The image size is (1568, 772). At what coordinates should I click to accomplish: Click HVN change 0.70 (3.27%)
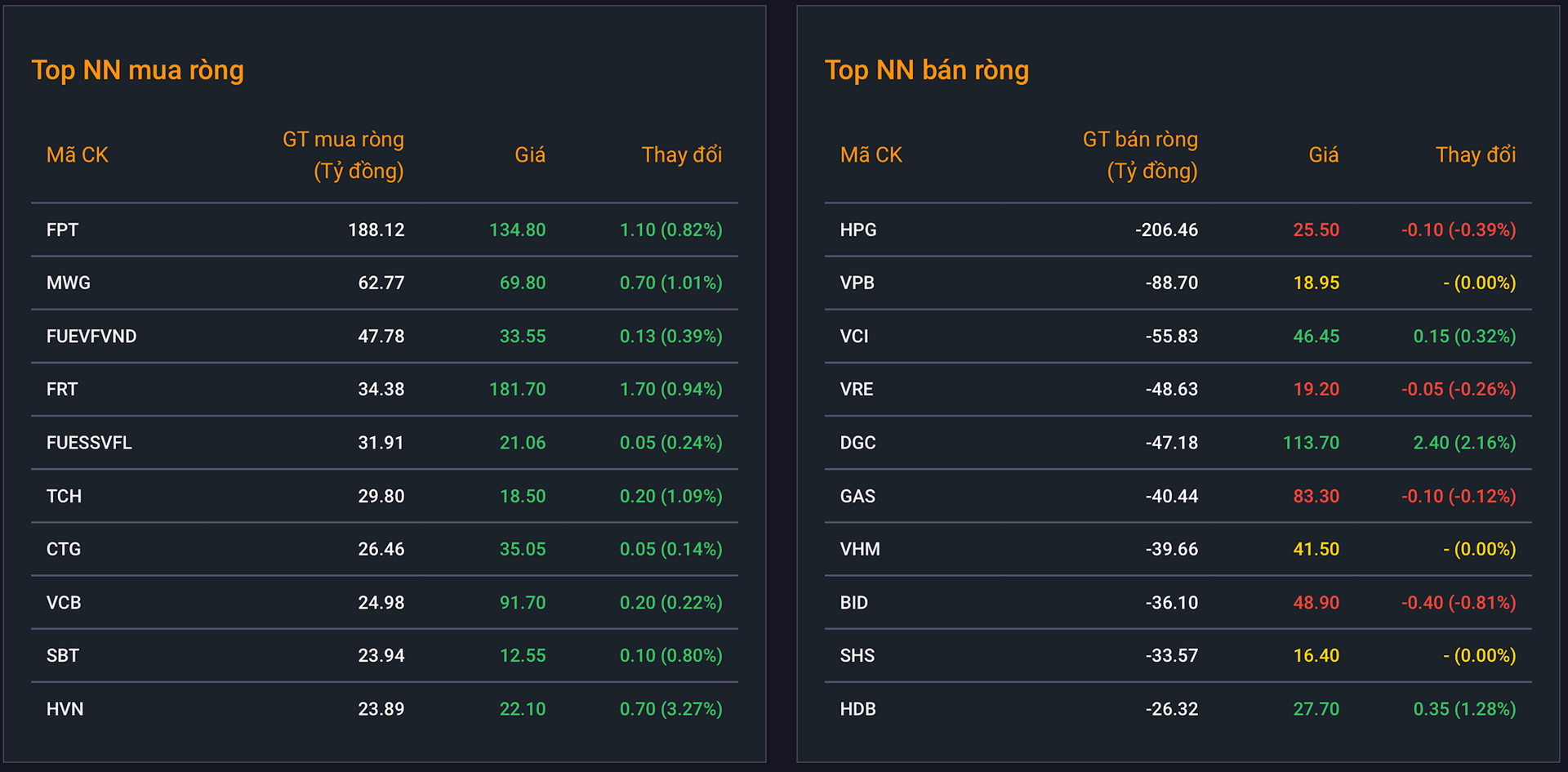pyautogui.click(x=671, y=709)
